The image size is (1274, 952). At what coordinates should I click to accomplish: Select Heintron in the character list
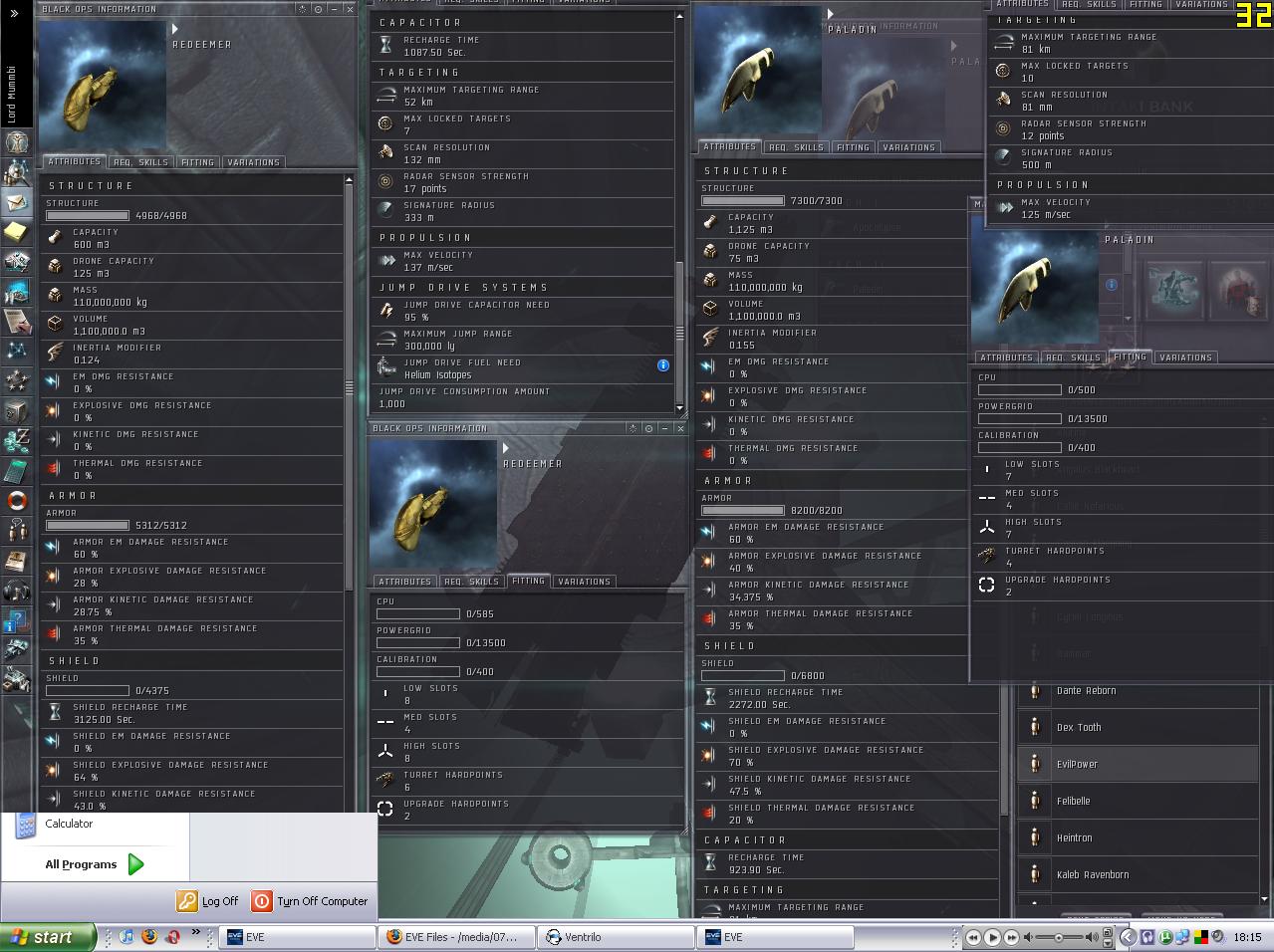tap(1138, 837)
